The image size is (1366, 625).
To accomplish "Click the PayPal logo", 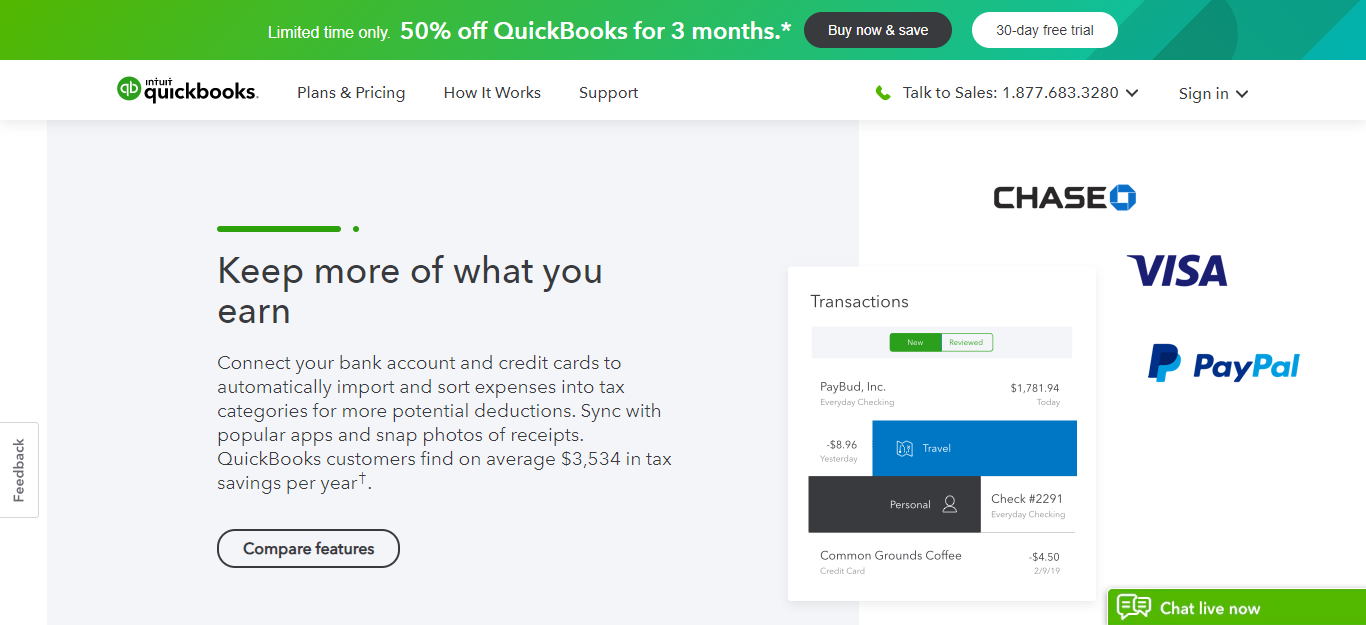I will tap(1223, 363).
